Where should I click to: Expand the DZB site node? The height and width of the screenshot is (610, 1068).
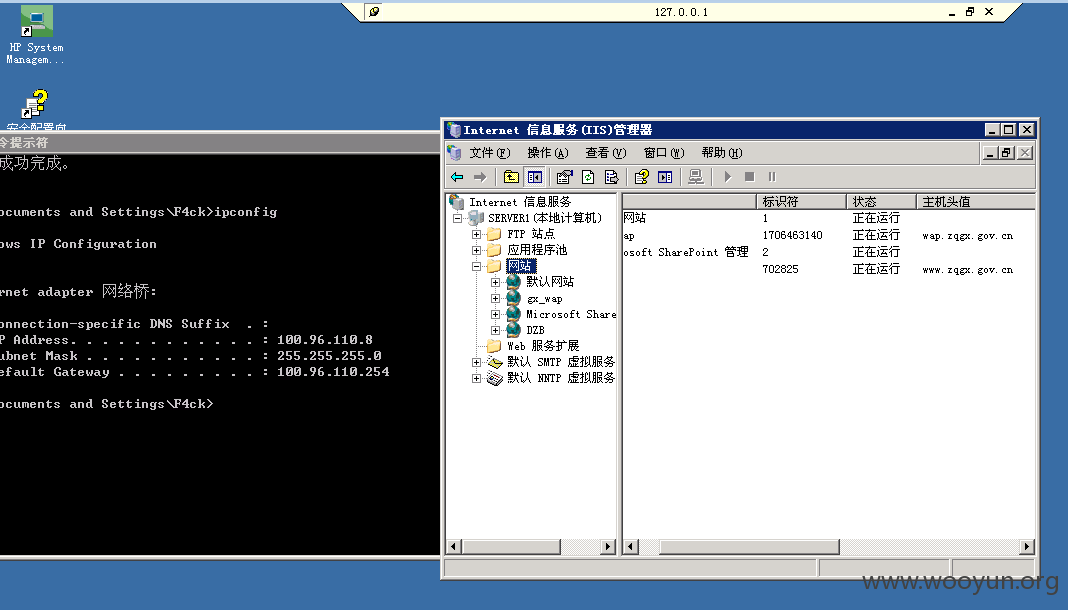(496, 330)
